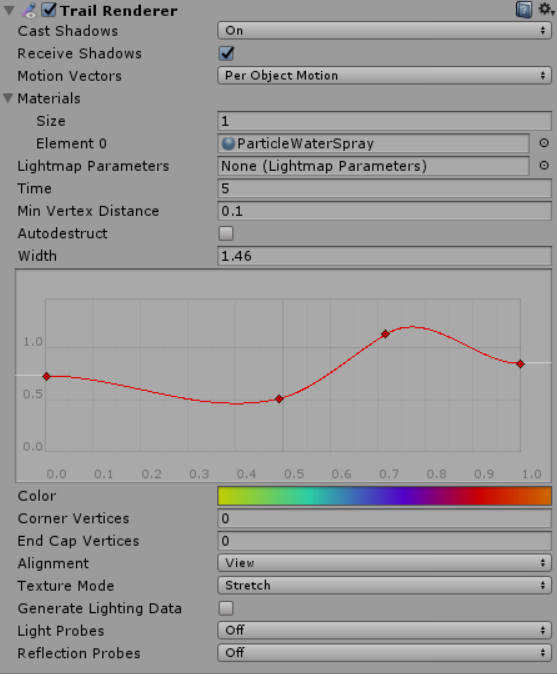
Task: Select the curve keyframe near 0.7
Action: pyautogui.click(x=386, y=334)
